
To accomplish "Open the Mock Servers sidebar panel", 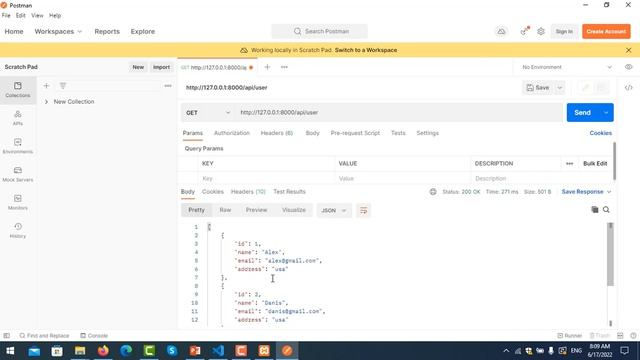I will pyautogui.click(x=18, y=174).
